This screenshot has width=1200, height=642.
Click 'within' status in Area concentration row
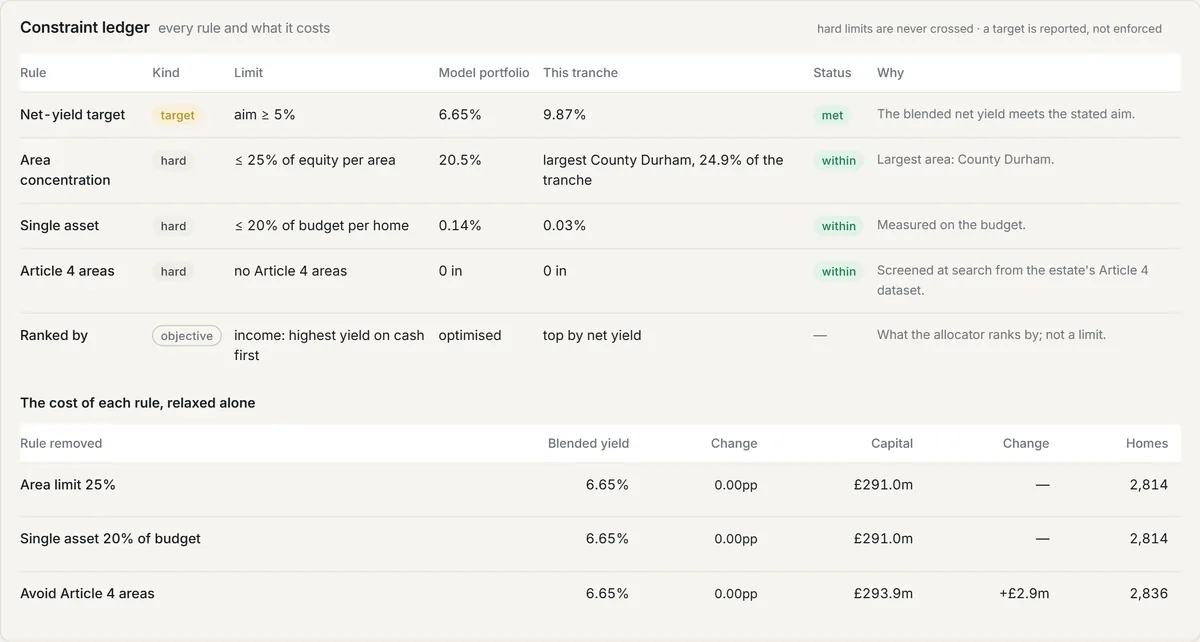click(838, 160)
